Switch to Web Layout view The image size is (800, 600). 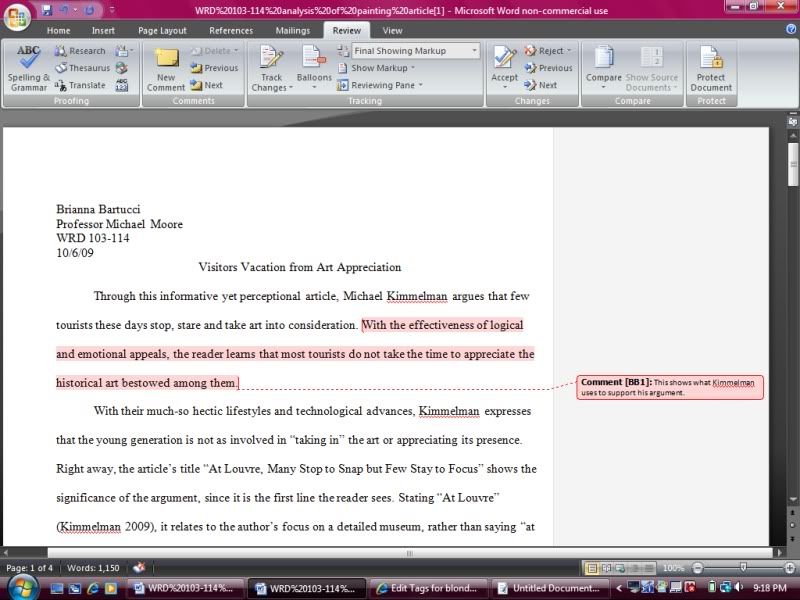620,568
